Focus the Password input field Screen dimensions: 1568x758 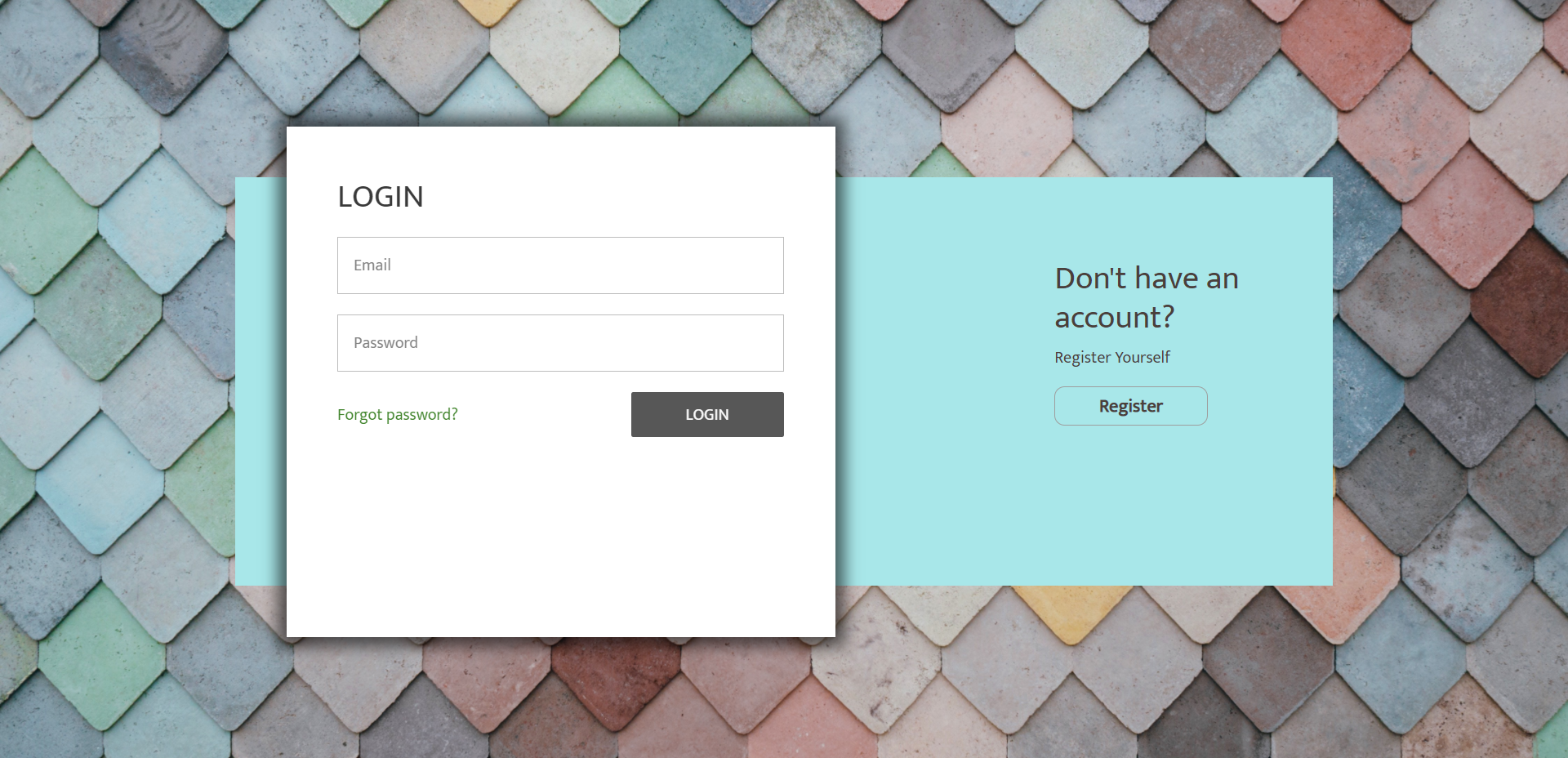560,343
